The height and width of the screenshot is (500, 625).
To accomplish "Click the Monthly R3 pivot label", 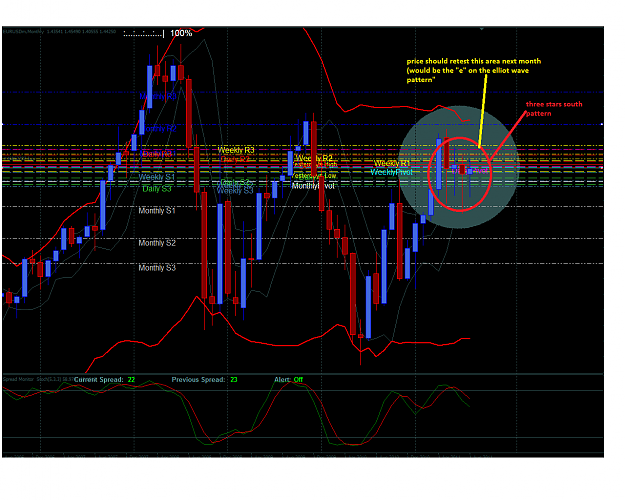I will click(x=158, y=96).
